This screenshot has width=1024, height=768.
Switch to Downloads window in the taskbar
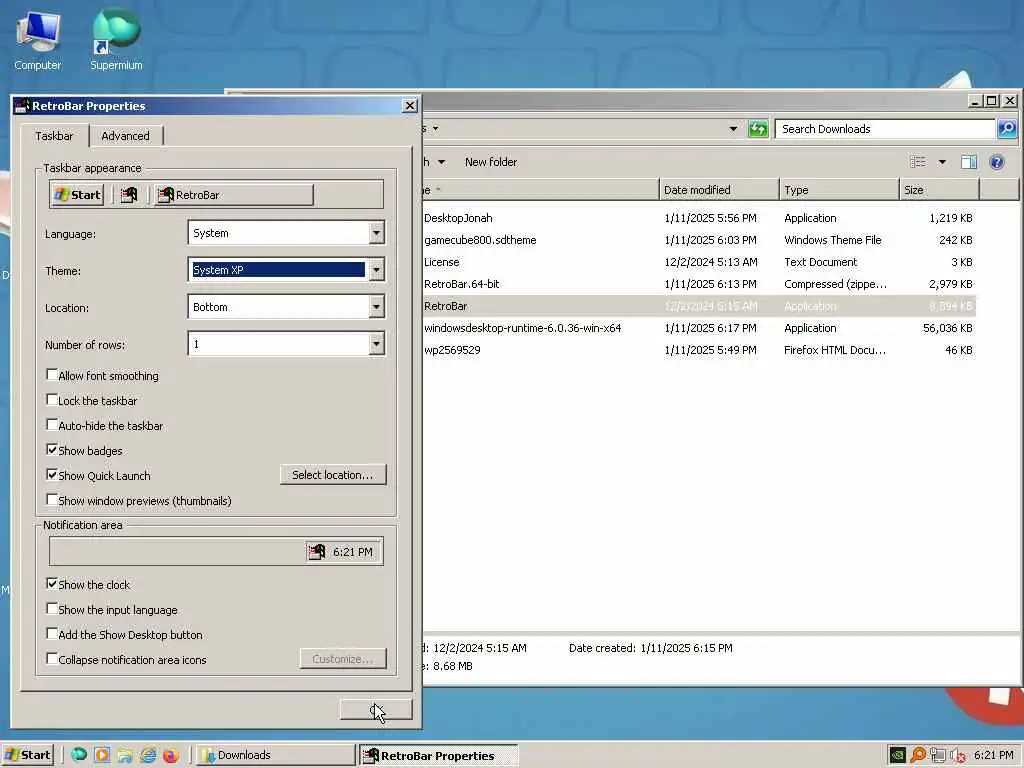[276, 755]
